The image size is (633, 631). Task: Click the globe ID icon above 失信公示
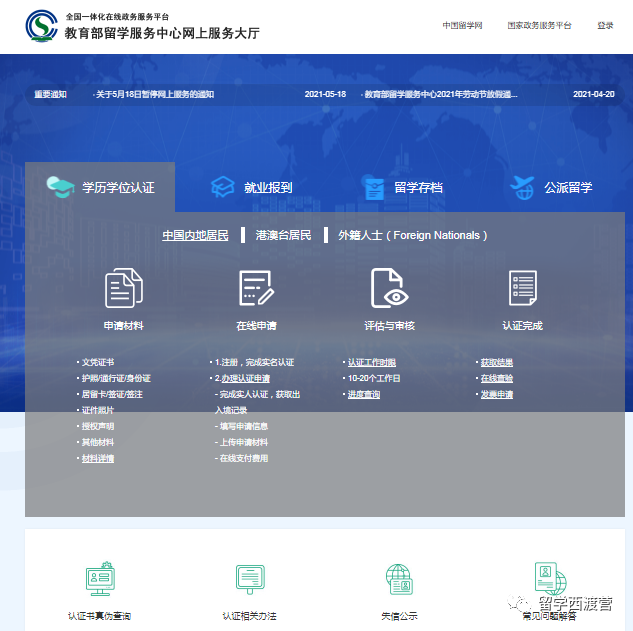(x=399, y=579)
